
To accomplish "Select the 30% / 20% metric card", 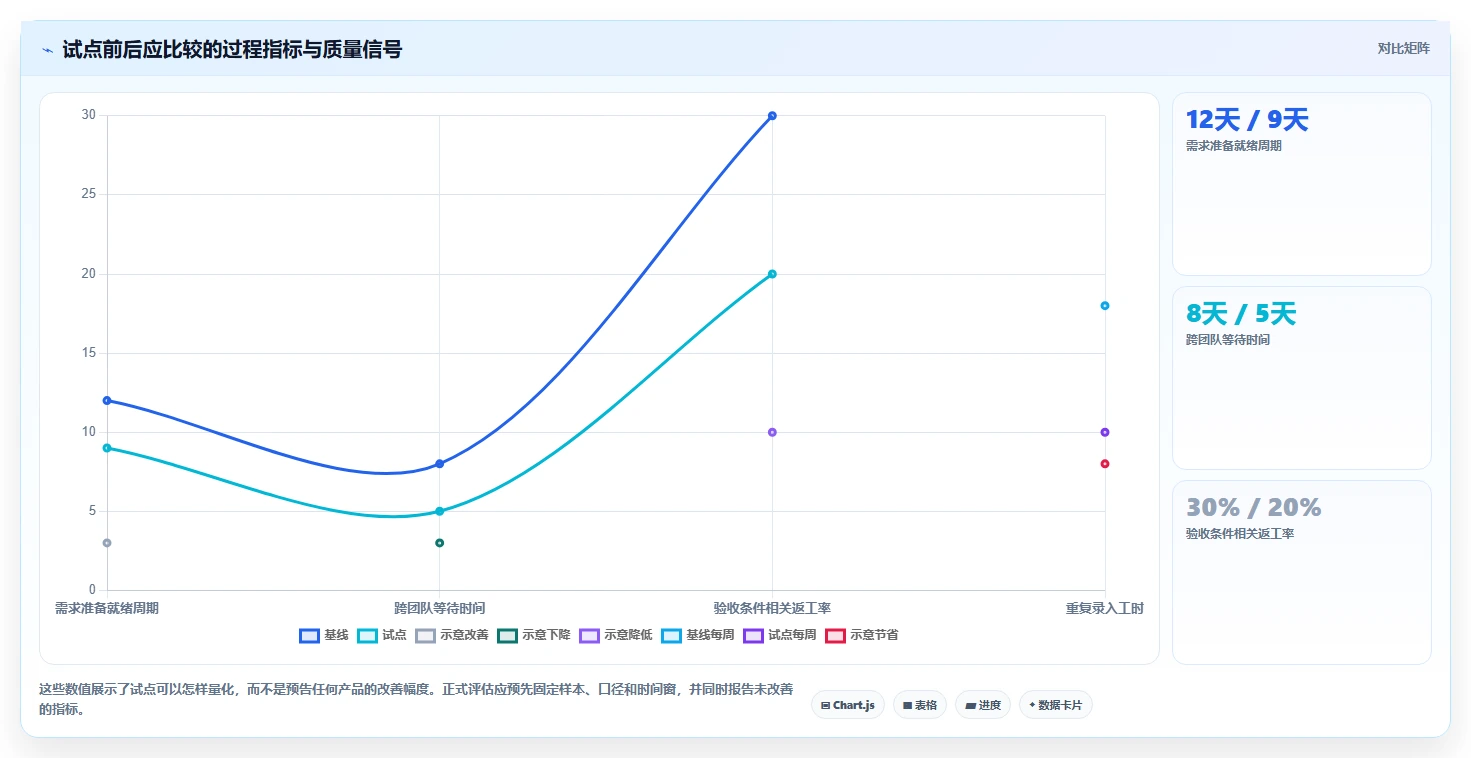I will point(1302,572).
